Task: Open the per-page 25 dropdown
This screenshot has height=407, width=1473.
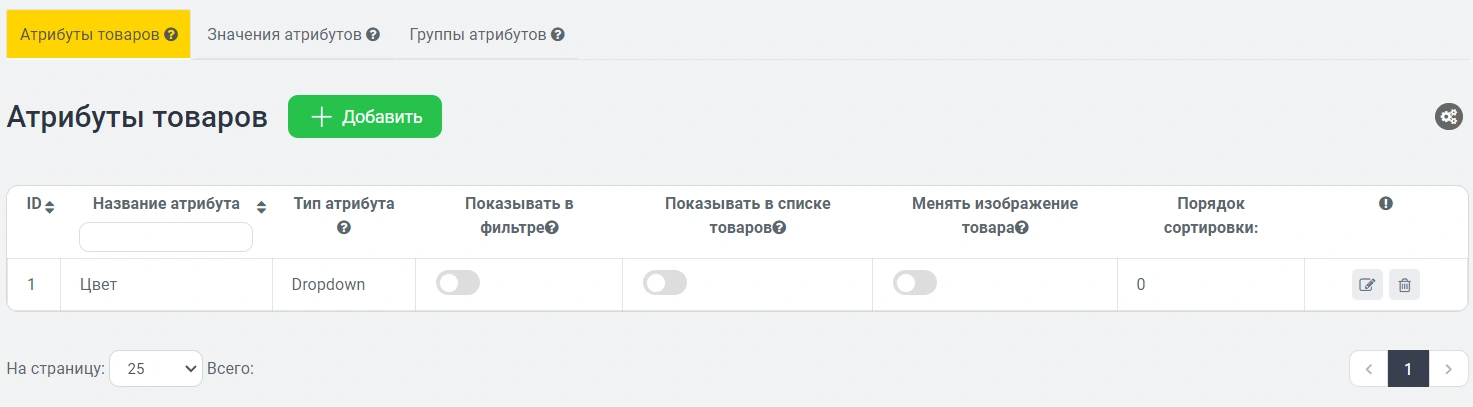Action: tap(156, 369)
